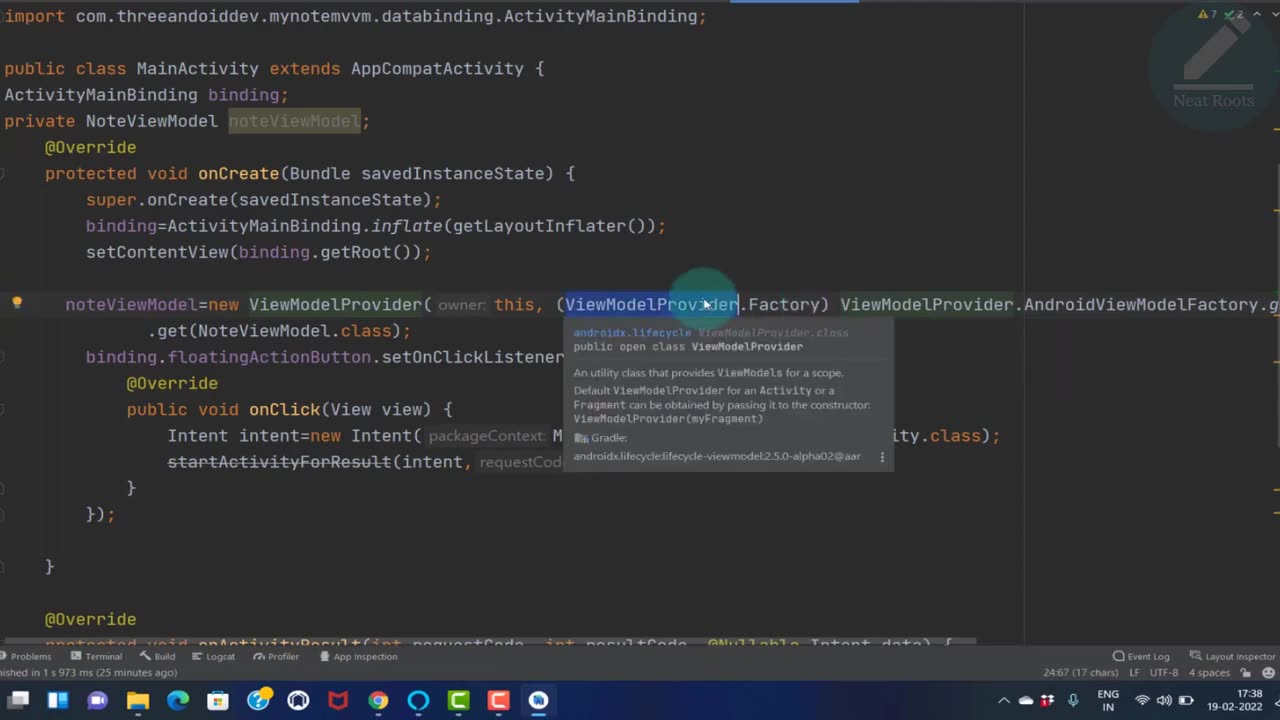Open the warnings count inspection indicator
Screen dimensions: 1280x720
(1209, 15)
